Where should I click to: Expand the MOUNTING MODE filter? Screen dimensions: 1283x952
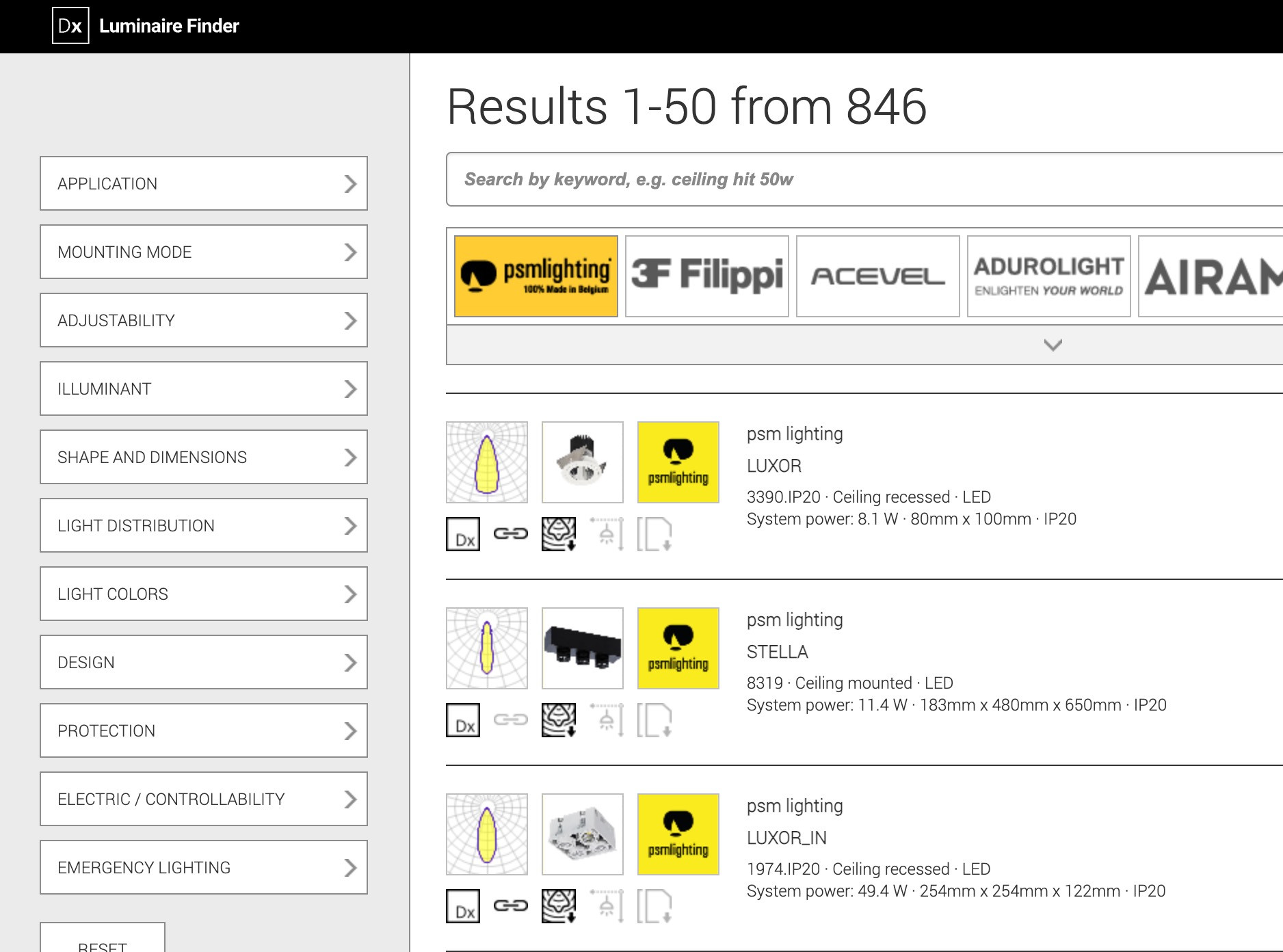coord(204,252)
